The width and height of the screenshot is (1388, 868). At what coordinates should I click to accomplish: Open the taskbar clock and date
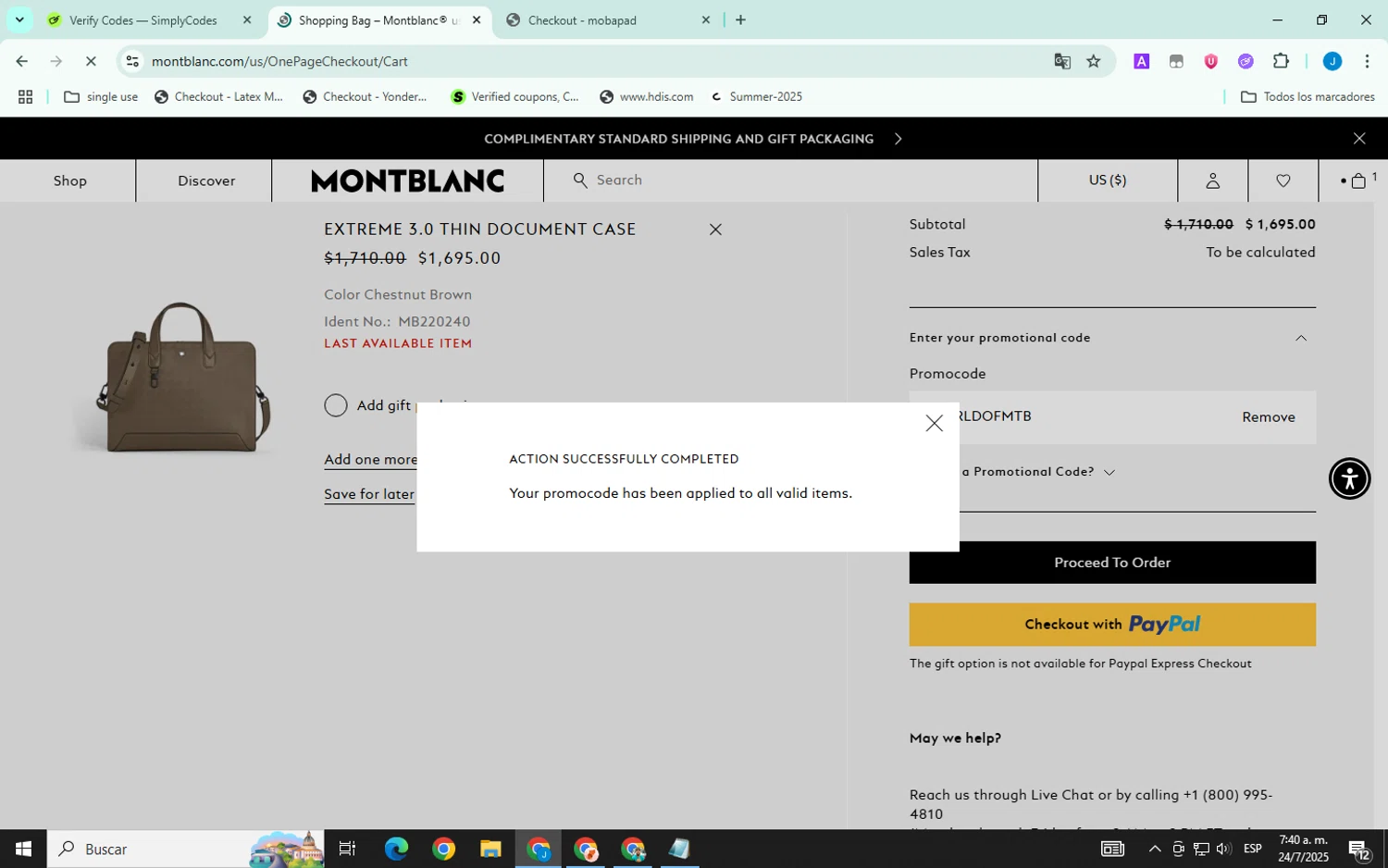pos(1303,849)
